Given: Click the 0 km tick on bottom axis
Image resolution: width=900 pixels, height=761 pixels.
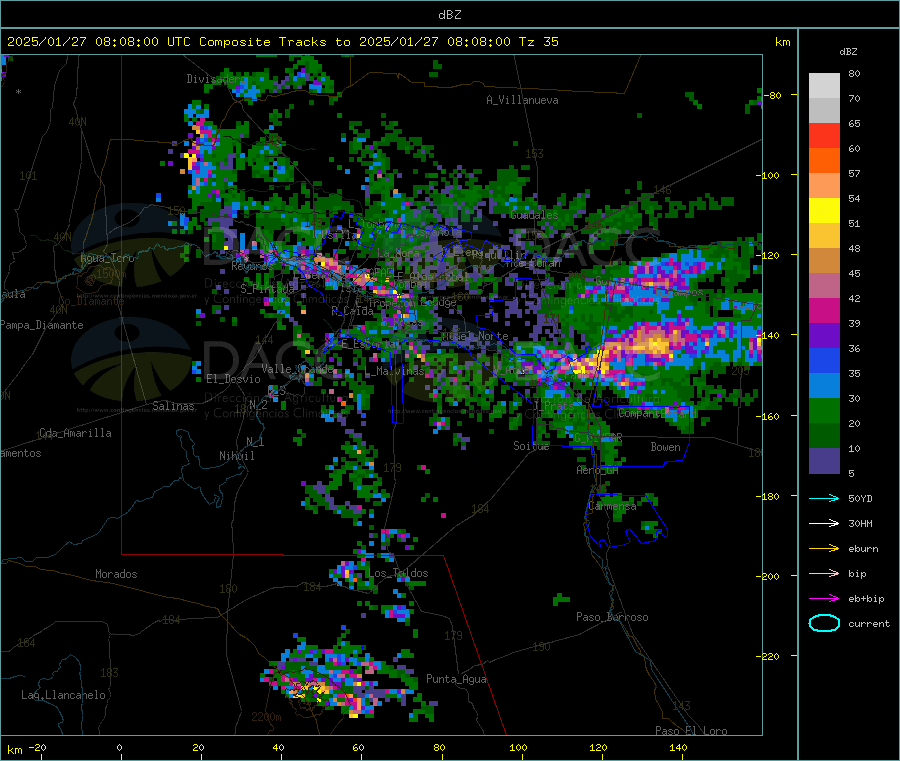Looking at the screenshot, I should click(x=119, y=747).
